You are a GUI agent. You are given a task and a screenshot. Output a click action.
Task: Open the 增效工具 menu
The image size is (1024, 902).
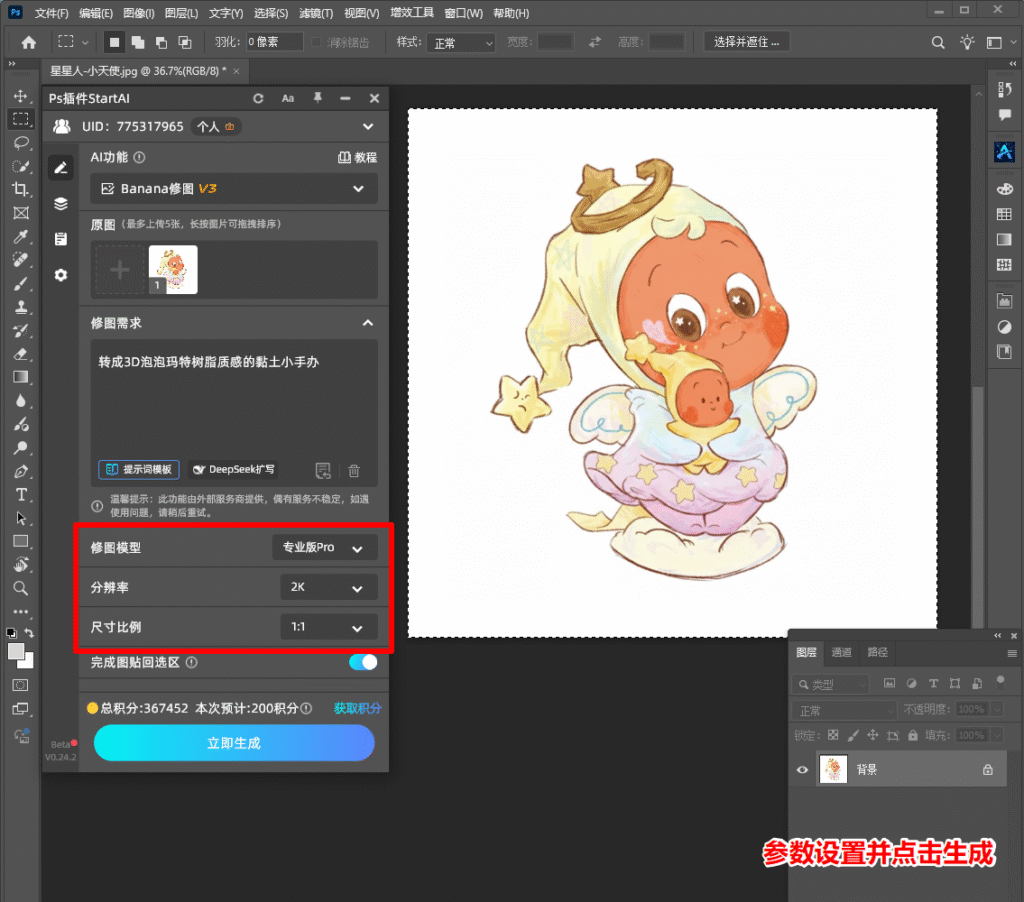411,13
